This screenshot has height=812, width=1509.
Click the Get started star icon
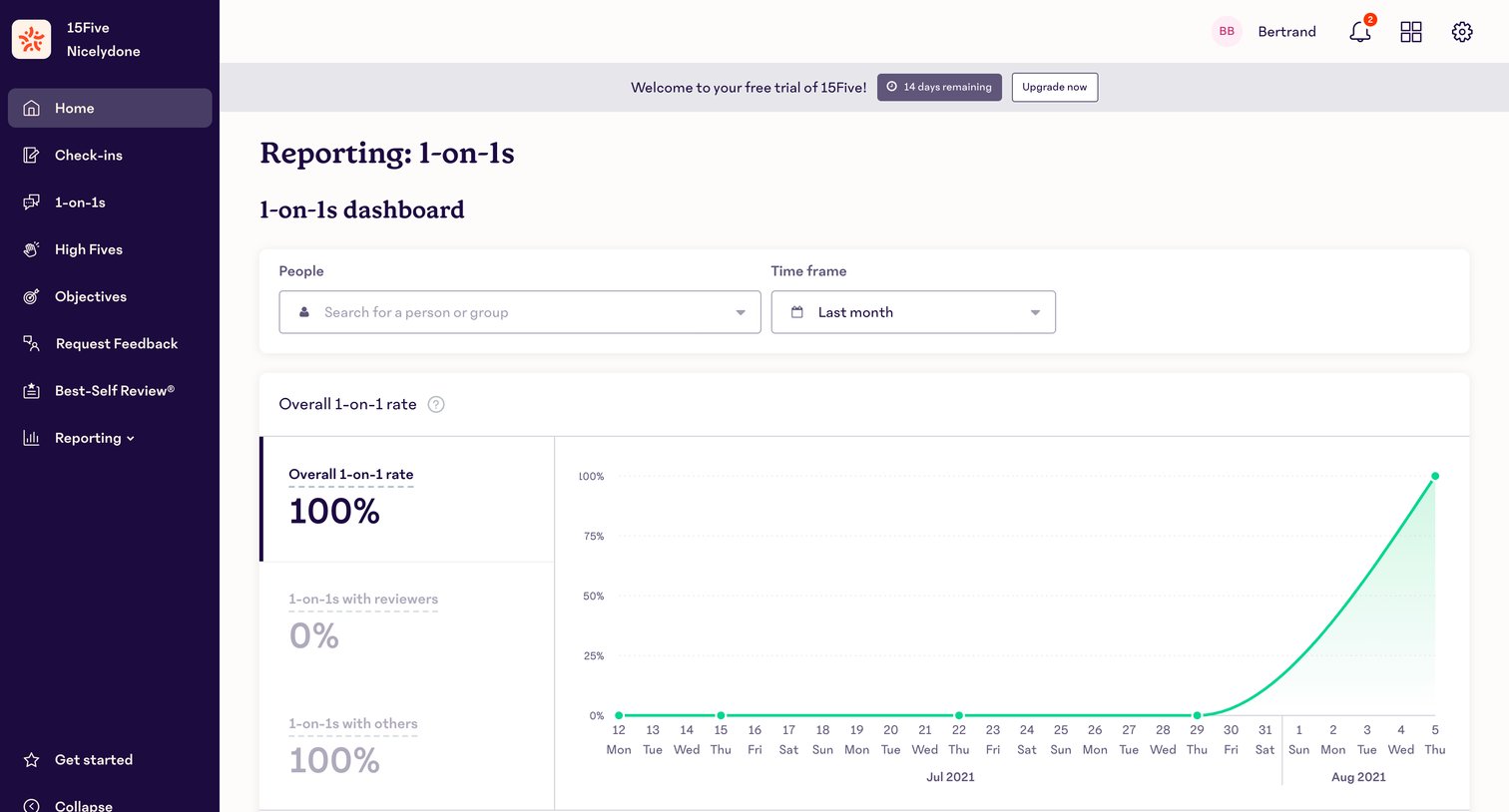click(31, 760)
